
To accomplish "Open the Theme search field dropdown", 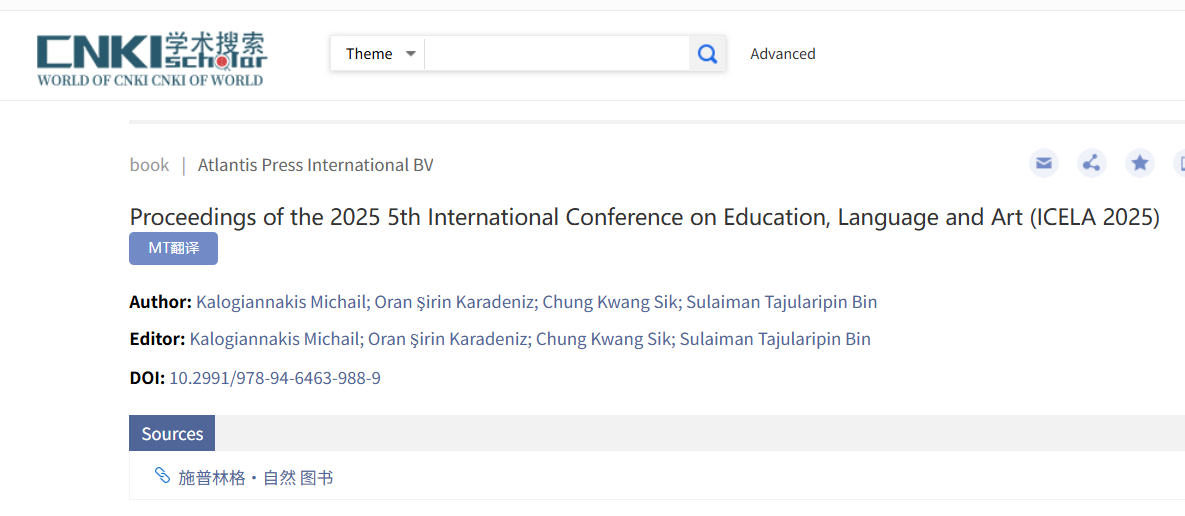I will coord(380,54).
